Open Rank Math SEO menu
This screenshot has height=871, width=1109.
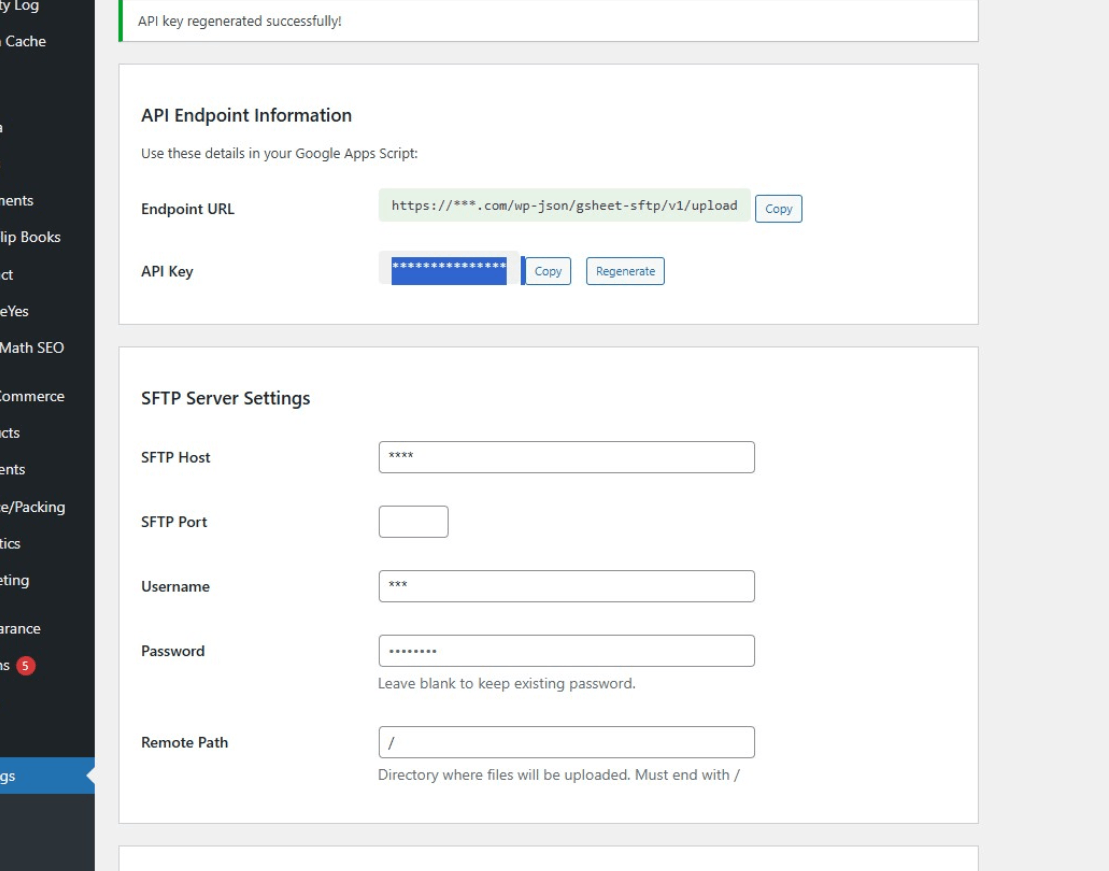pos(32,348)
